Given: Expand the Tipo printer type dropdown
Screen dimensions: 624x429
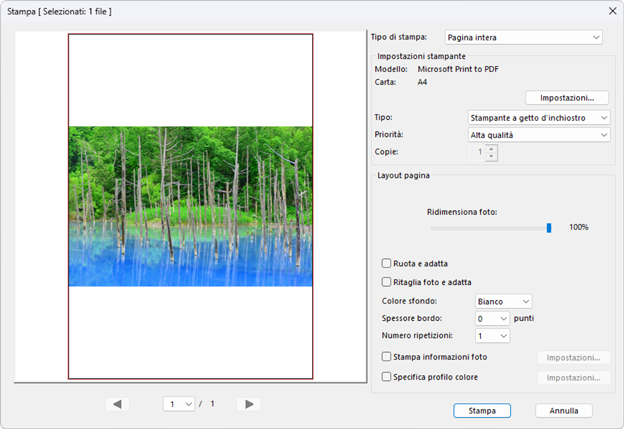Looking at the screenshot, I should pyautogui.click(x=539, y=118).
